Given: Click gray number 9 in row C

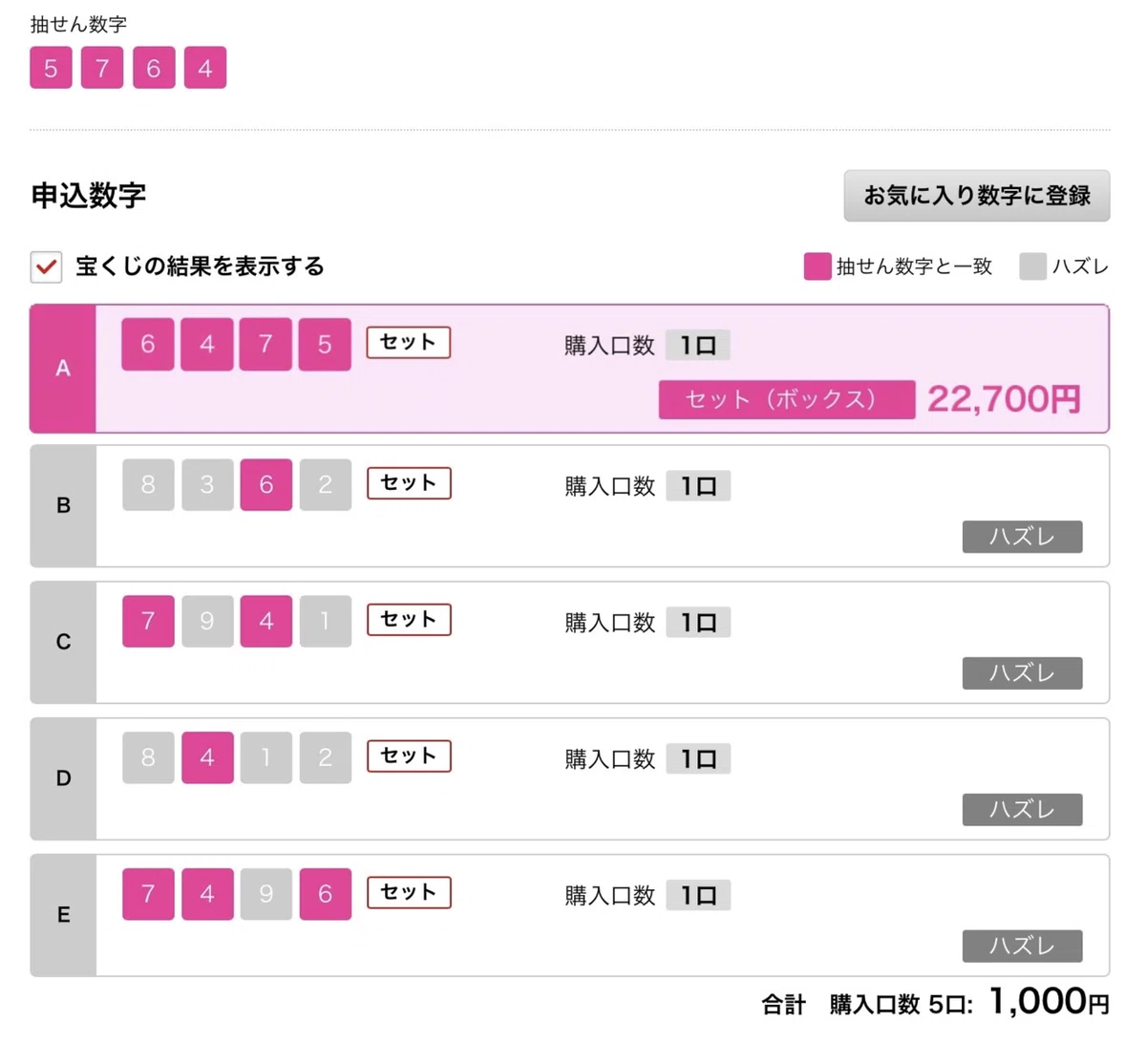Looking at the screenshot, I should tap(207, 621).
